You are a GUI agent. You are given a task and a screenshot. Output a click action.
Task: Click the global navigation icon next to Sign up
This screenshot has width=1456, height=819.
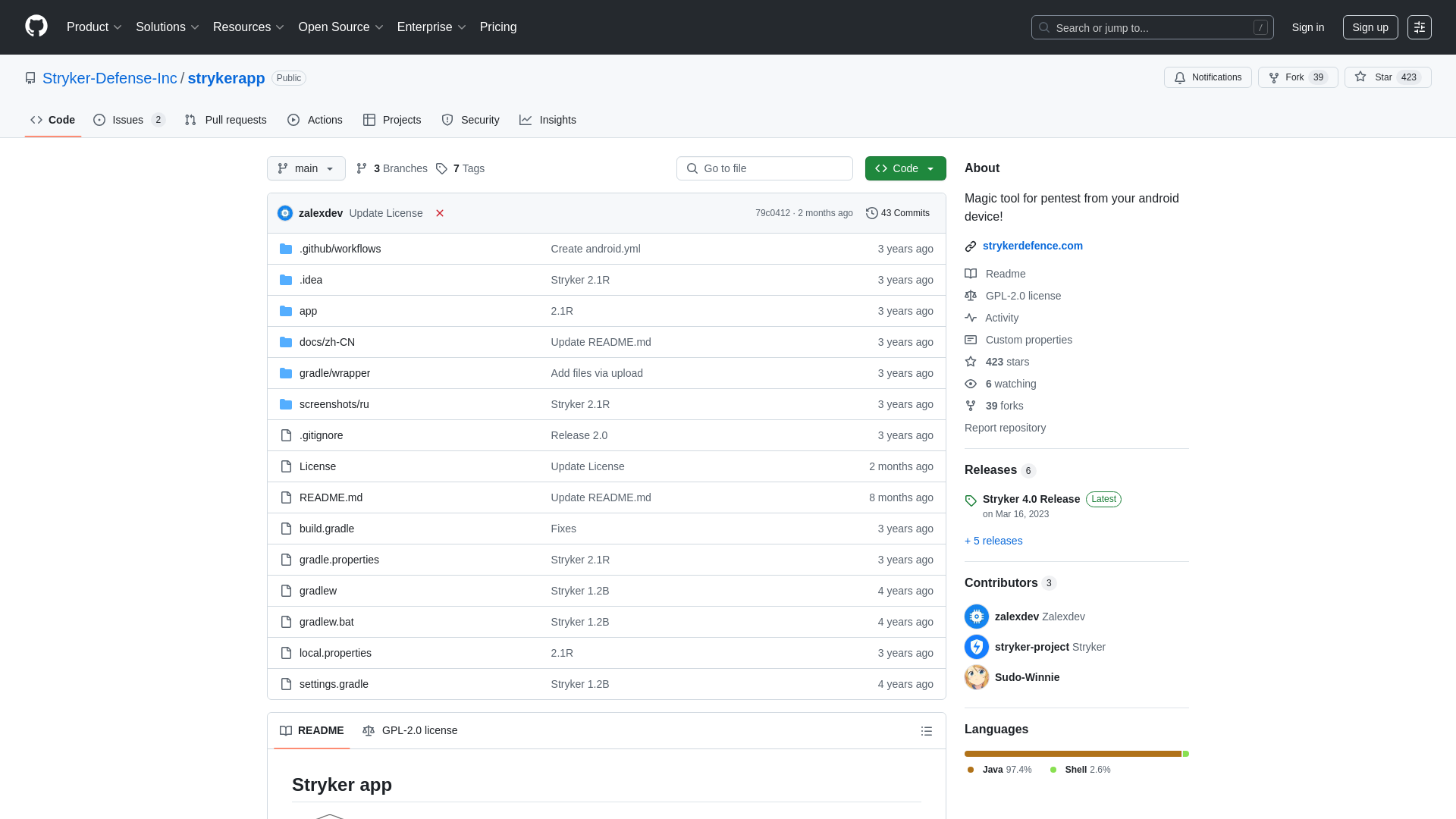point(1420,27)
